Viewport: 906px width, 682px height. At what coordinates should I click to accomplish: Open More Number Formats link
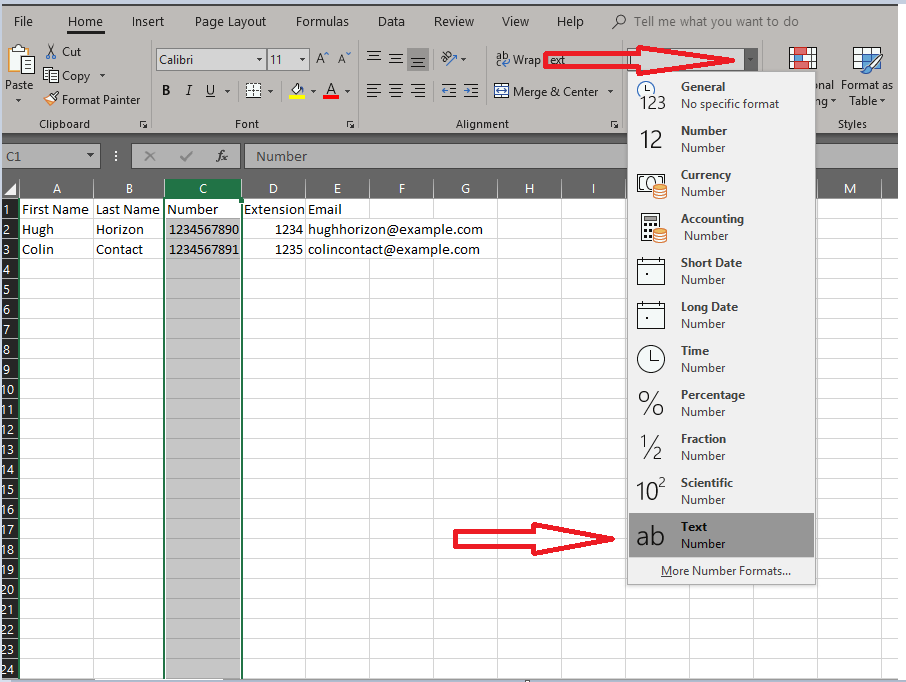click(x=726, y=570)
